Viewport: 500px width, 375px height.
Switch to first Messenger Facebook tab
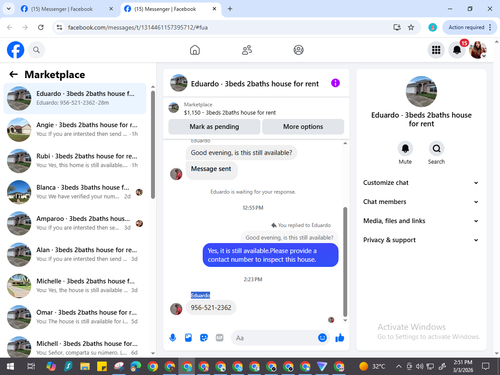point(67,9)
